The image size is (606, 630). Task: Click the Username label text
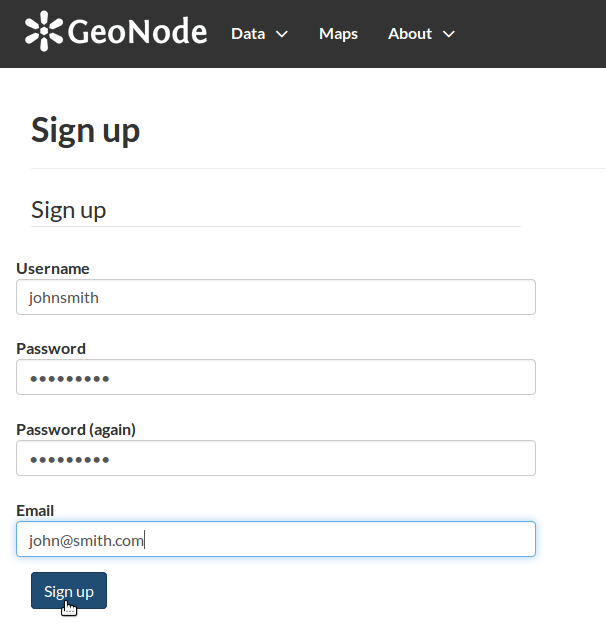point(53,268)
